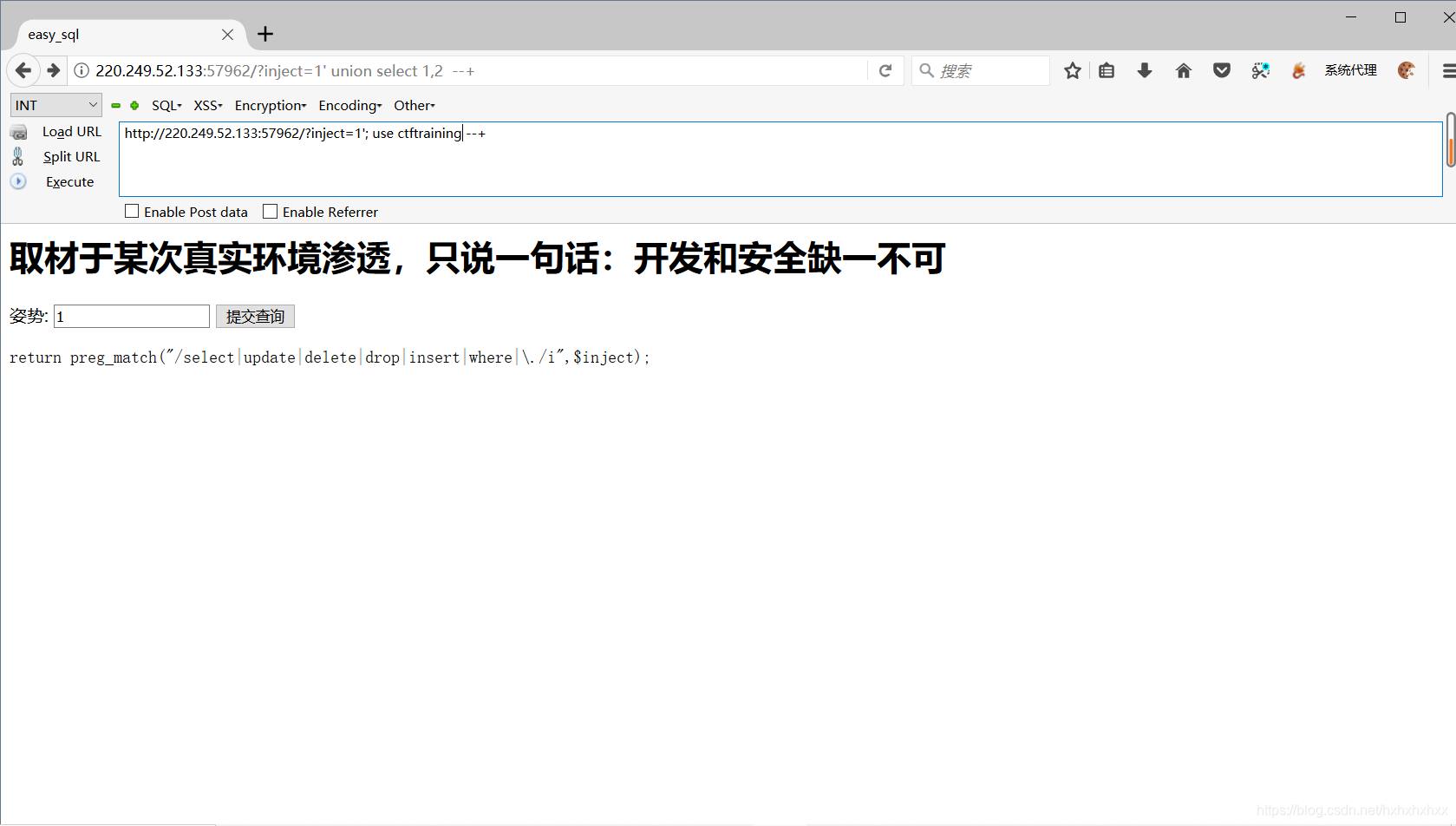
Task: Open the Encoding dropdown menu
Action: [350, 105]
